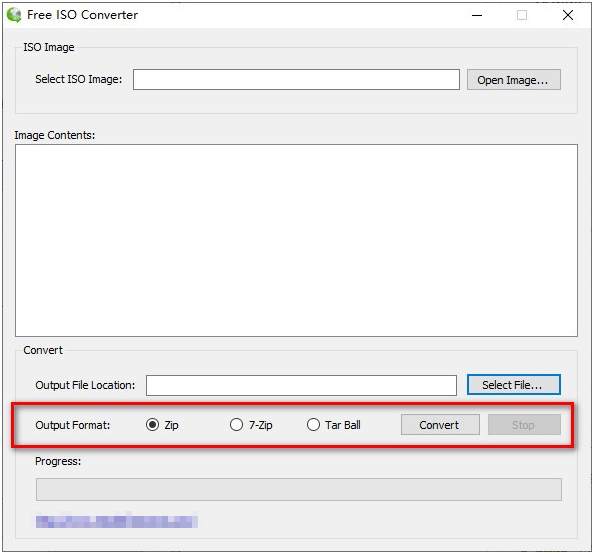
Task: Open the blurred link below progress bar
Action: click(117, 520)
